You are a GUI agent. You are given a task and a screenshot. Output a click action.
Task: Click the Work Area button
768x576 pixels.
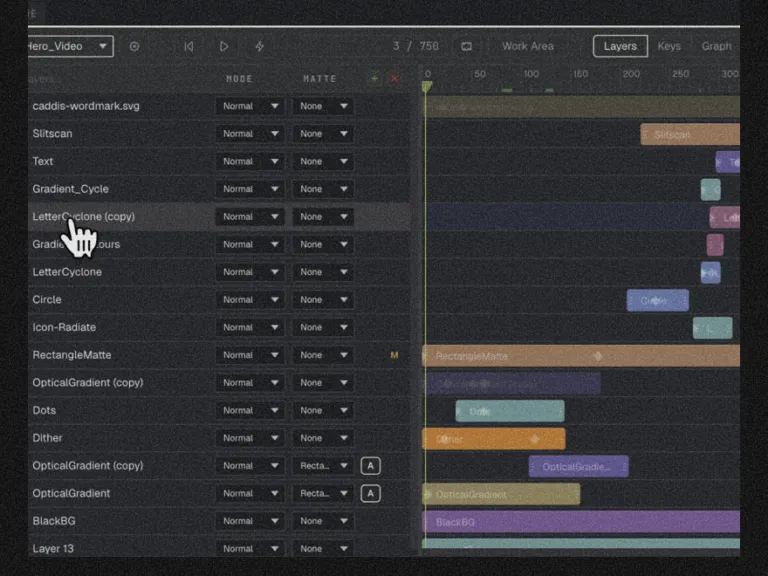[x=528, y=46]
